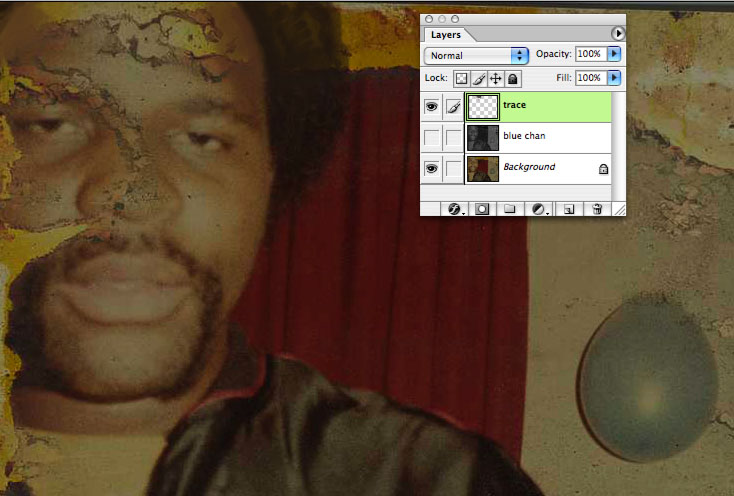Image resolution: width=734 pixels, height=496 pixels.
Task: Add a layer mask to the trace layer
Action: [482, 209]
